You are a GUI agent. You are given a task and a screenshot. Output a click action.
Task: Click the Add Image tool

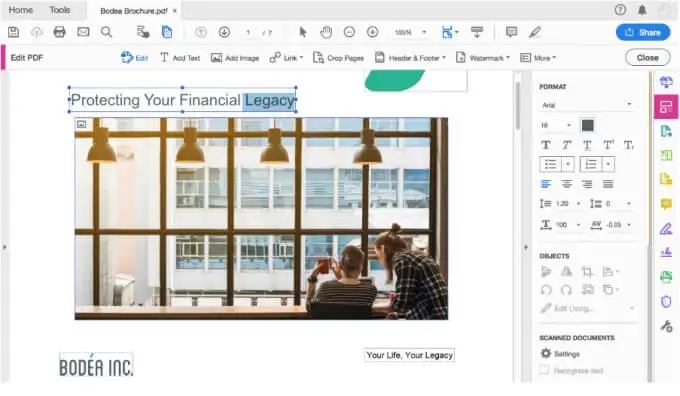coord(235,58)
